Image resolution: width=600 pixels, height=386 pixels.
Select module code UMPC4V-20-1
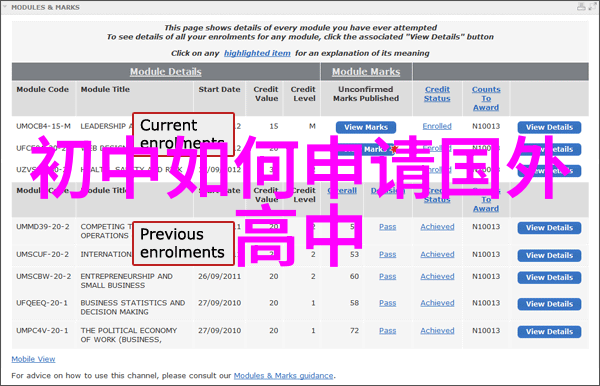pos(42,331)
